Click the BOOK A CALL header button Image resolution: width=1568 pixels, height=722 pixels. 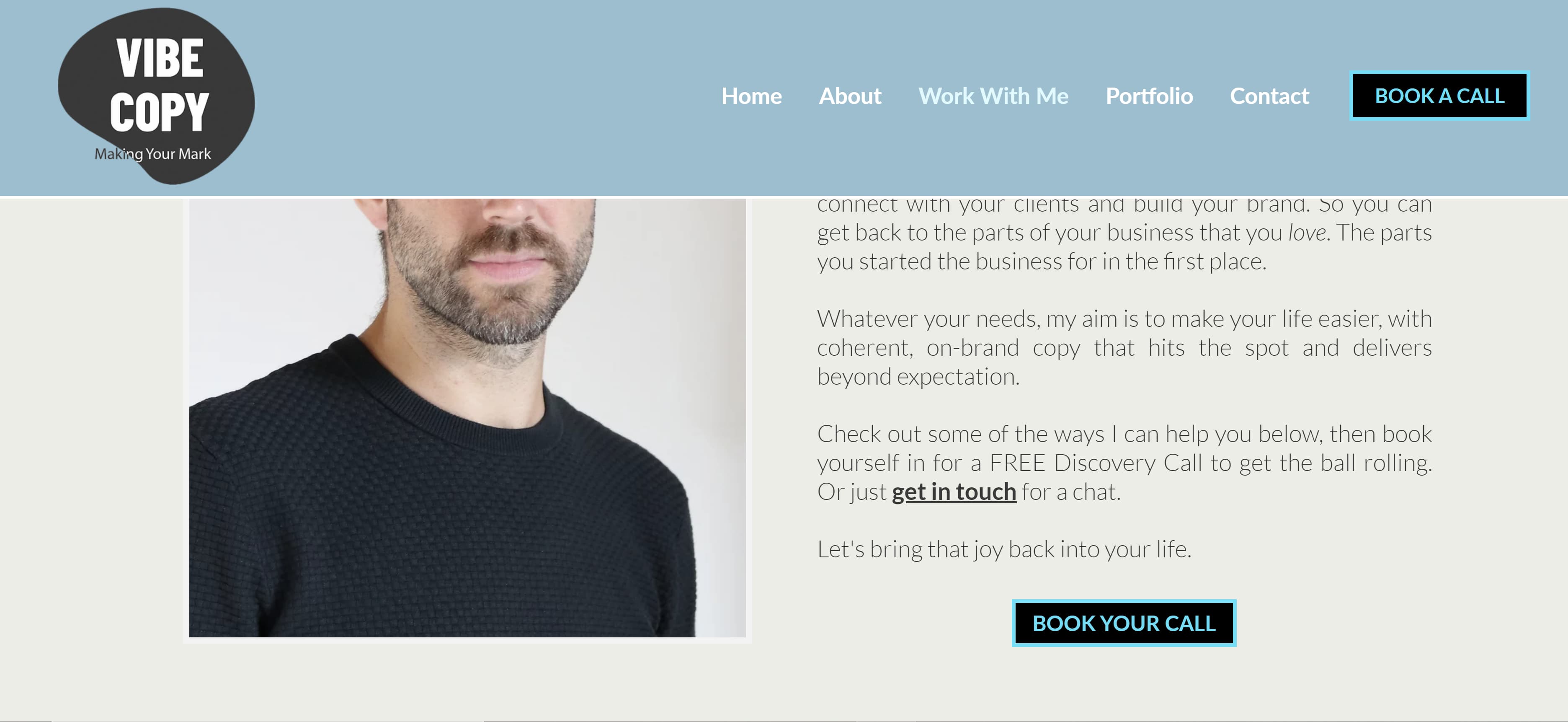click(1439, 96)
